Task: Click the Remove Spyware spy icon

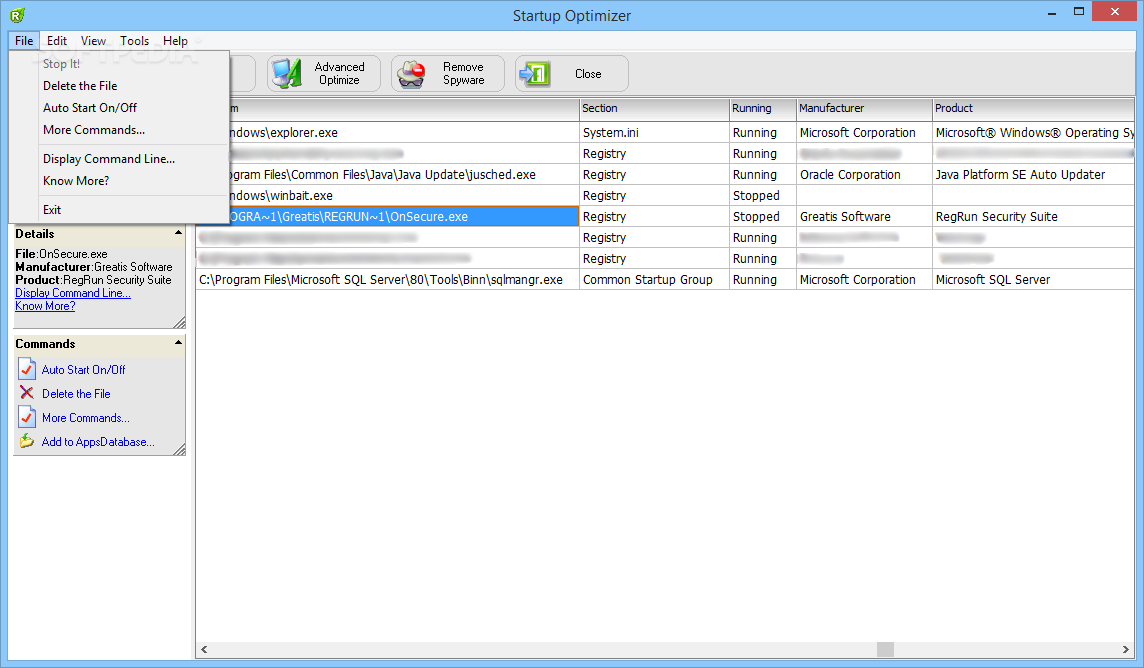Action: tap(411, 74)
